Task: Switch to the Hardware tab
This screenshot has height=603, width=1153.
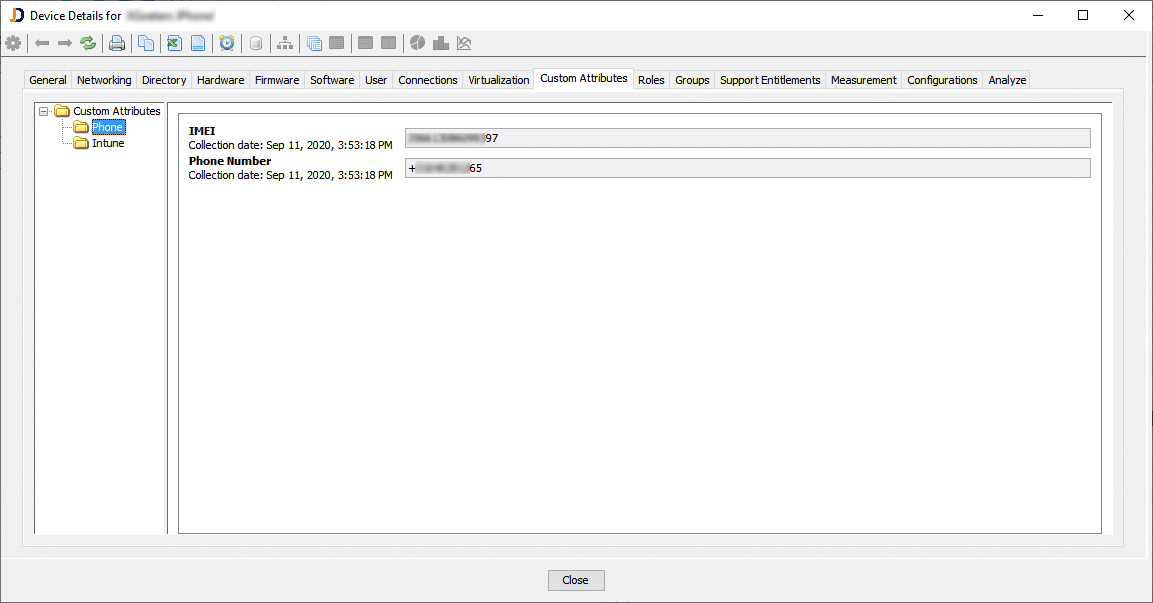Action: [x=220, y=79]
